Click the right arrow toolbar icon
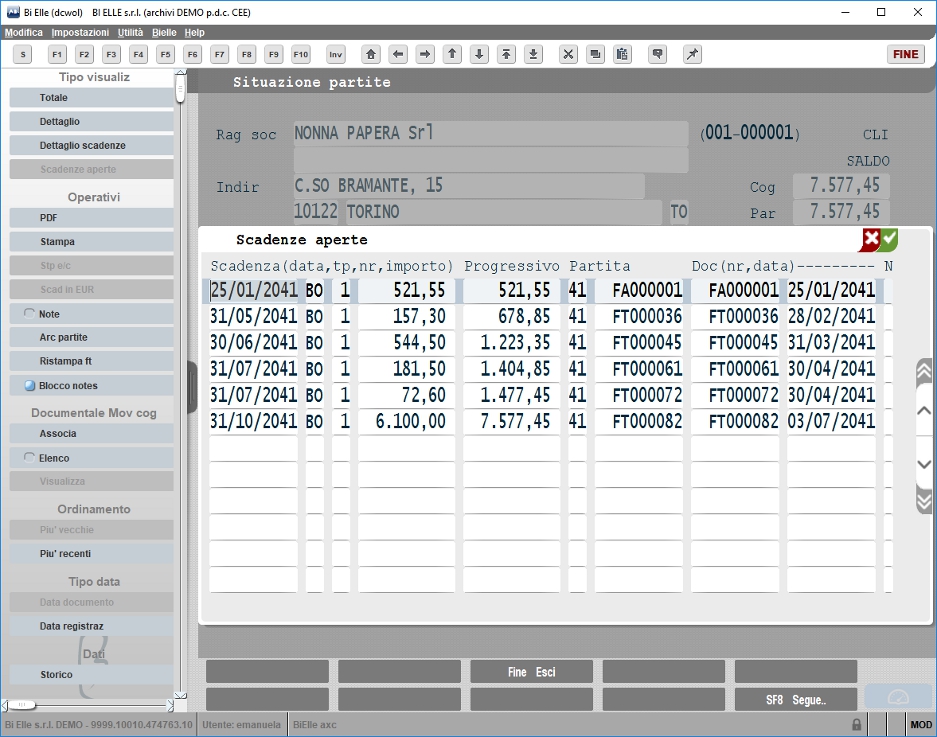Screen dimensions: 937x737 click(425, 54)
